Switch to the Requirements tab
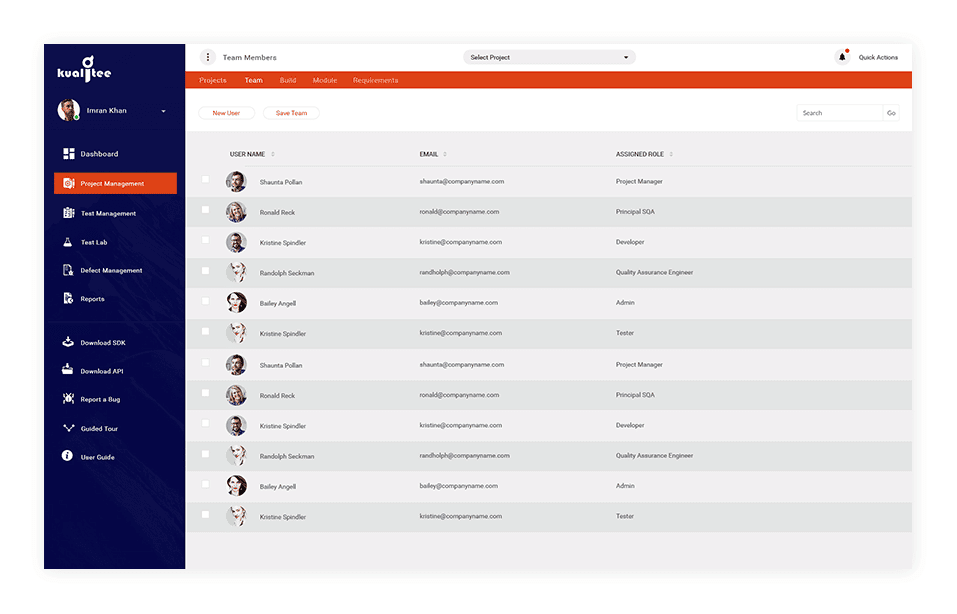Screen dimensions: 957x614 (375, 81)
